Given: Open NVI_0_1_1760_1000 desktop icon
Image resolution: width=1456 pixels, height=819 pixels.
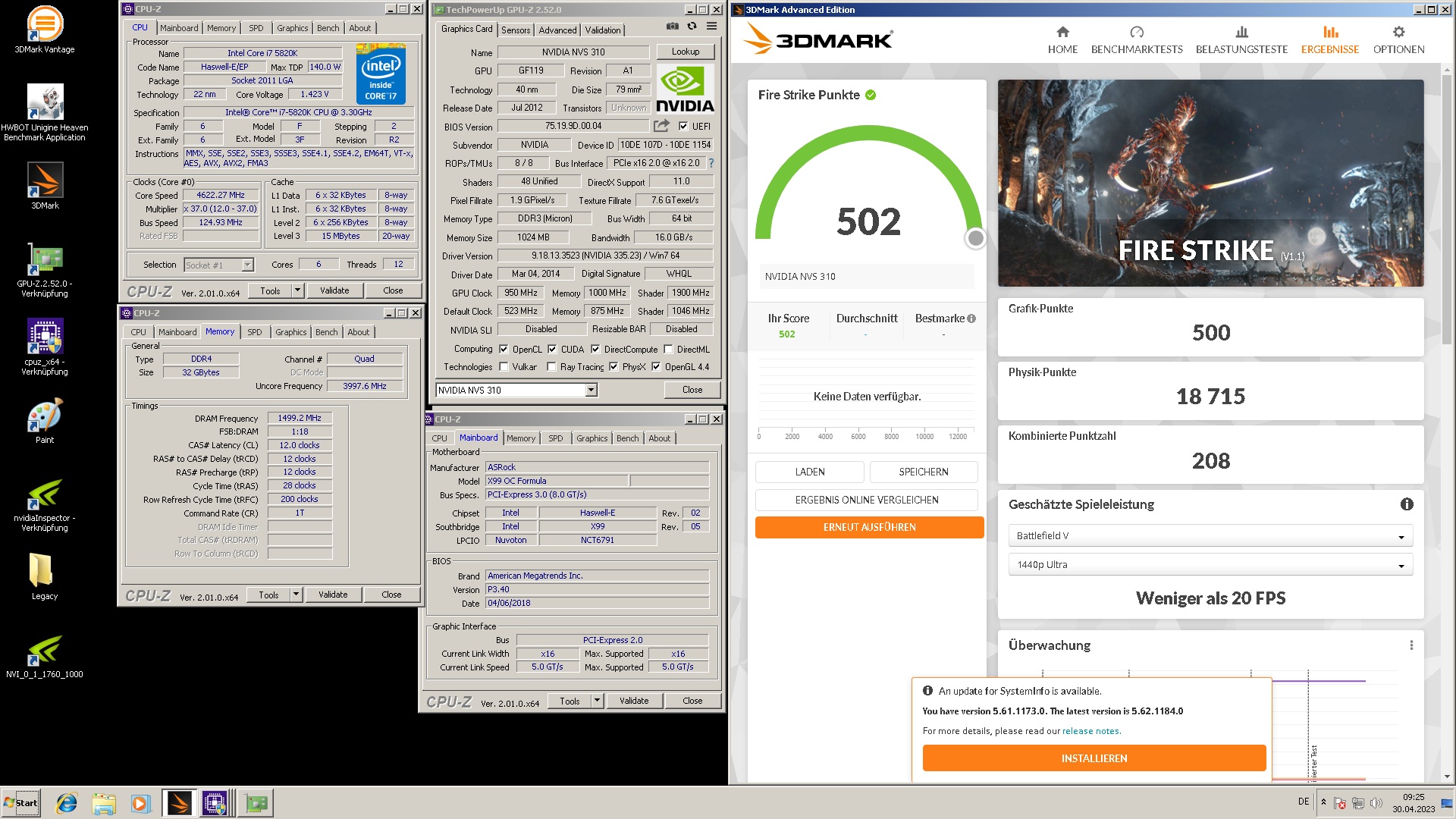Looking at the screenshot, I should (x=45, y=656).
